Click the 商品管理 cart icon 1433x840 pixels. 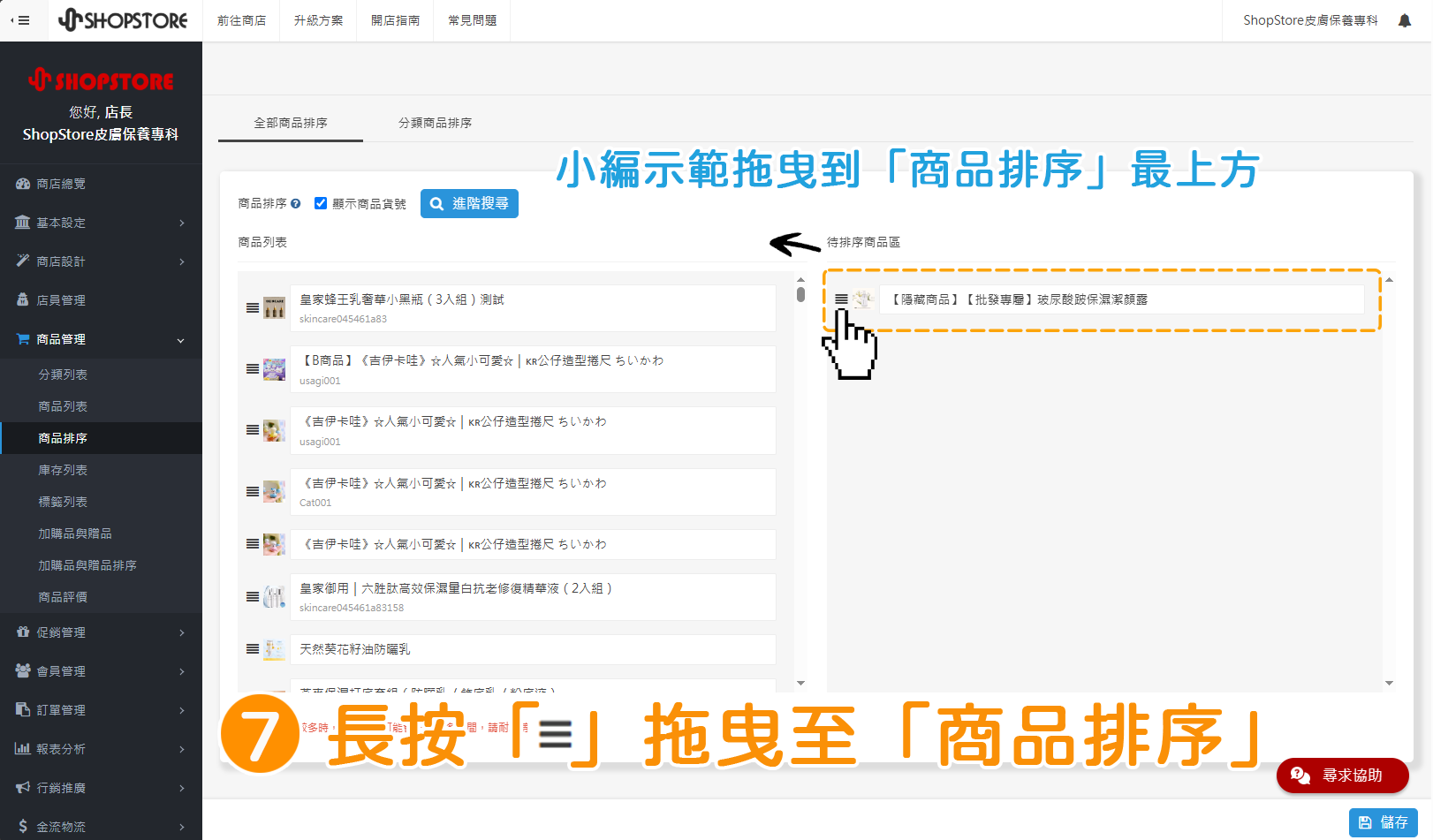pos(23,339)
